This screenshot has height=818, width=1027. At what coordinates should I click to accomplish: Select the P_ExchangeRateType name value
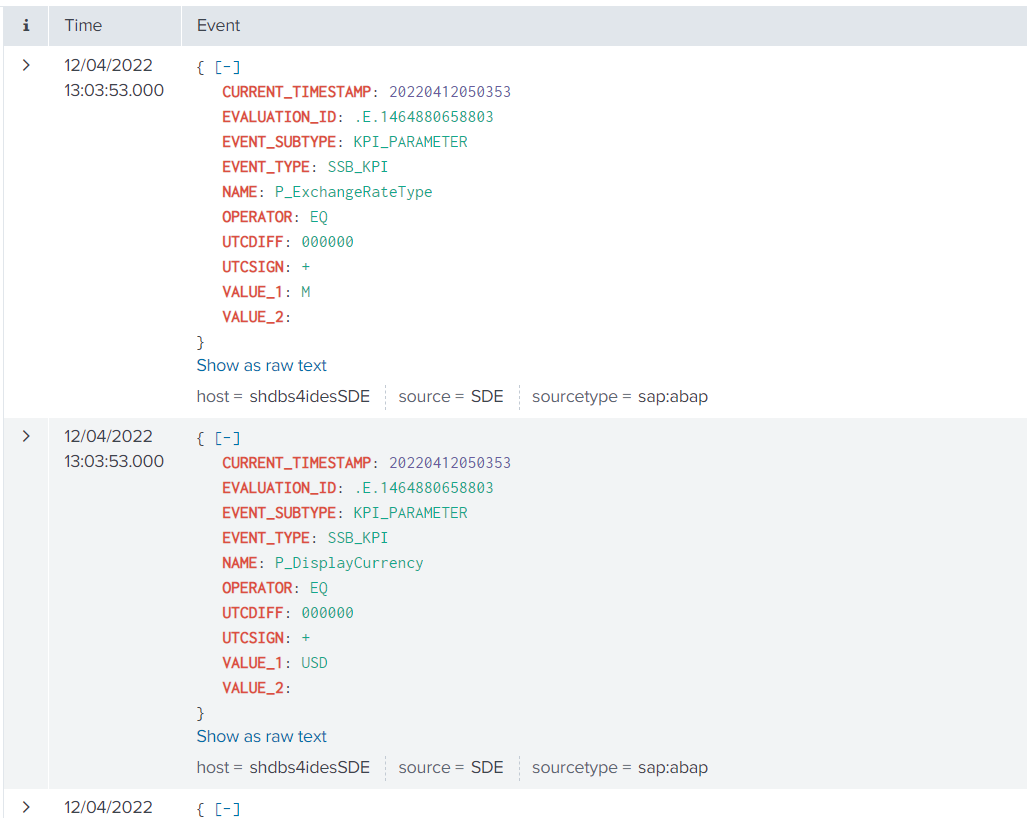353,192
